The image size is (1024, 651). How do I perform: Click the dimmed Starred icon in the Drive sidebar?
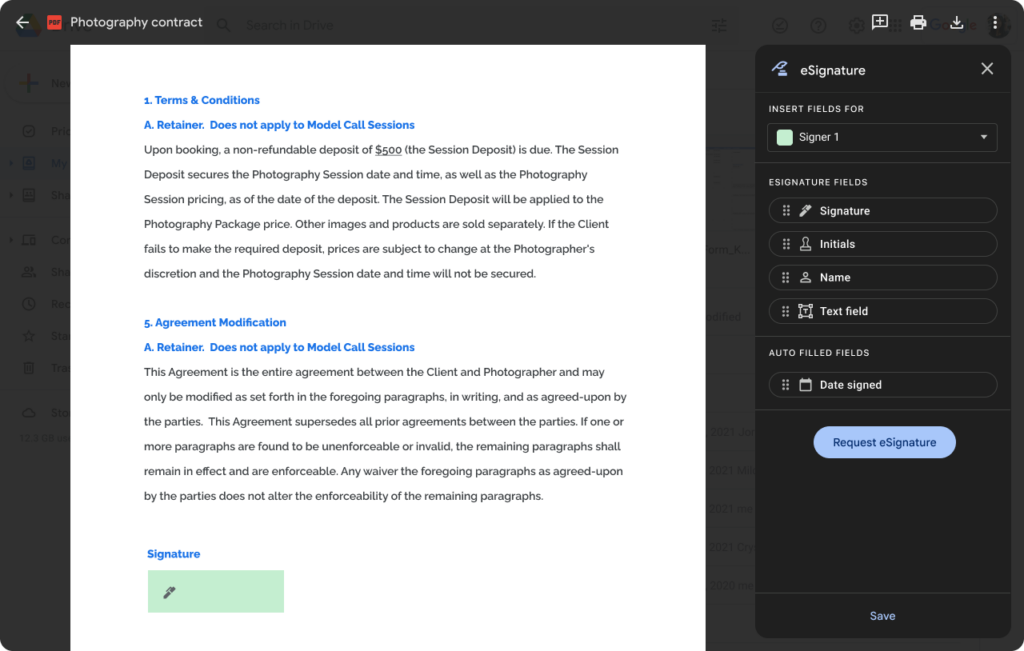pyautogui.click(x=29, y=336)
